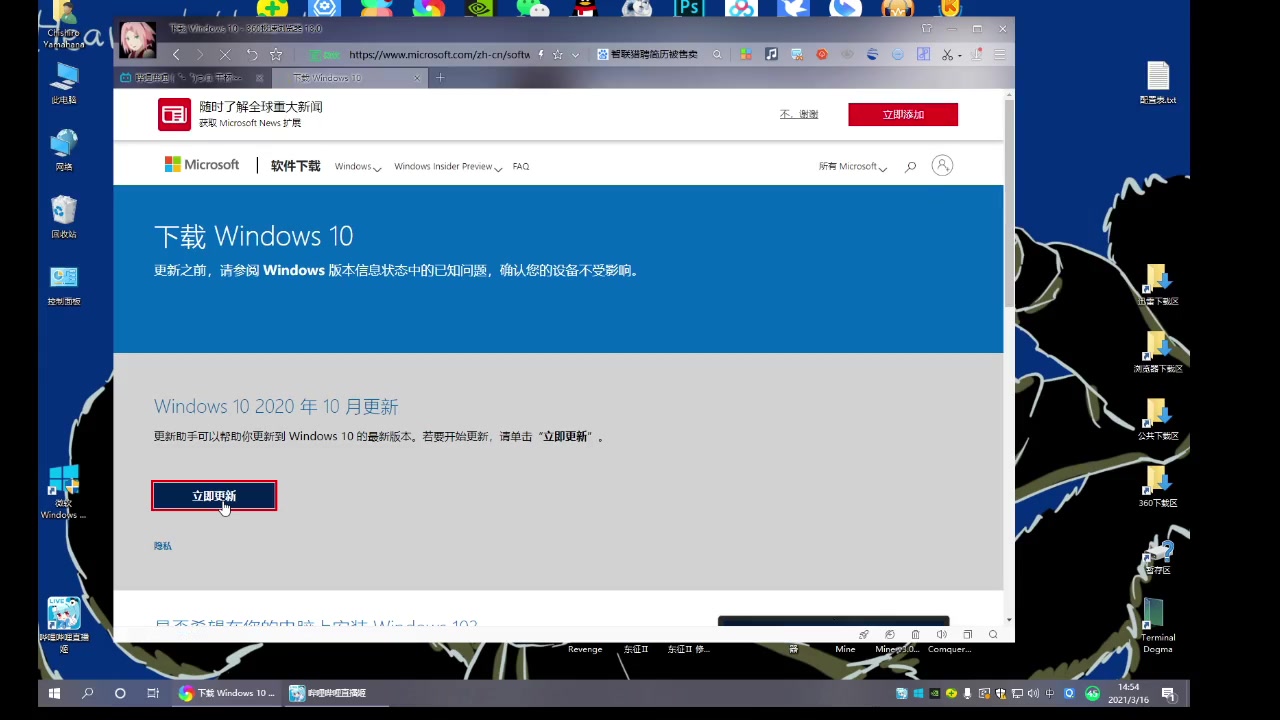
Task: Open the 控制面板 desktop icon
Action: pyautogui.click(x=64, y=285)
